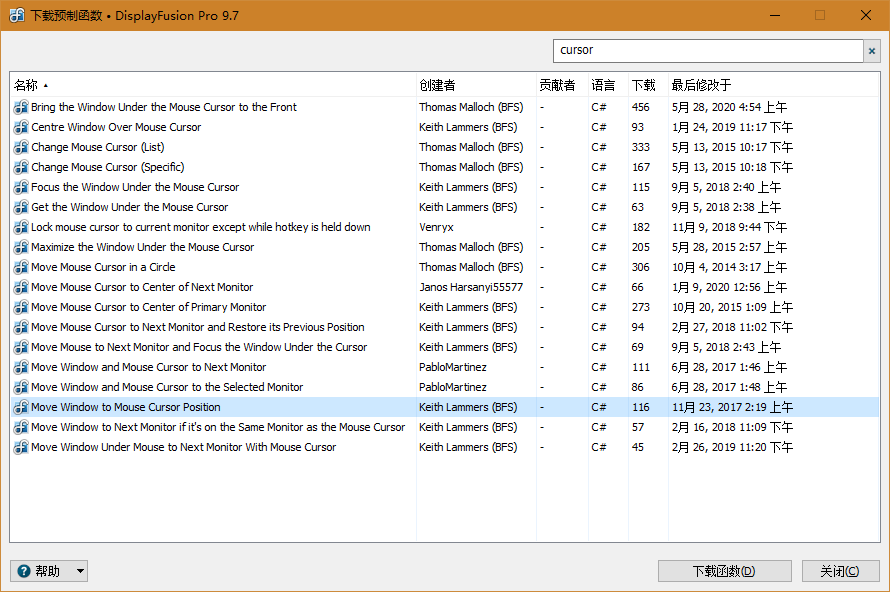Select icon of 'Change Mouse Cursor (List)' row
The width and height of the screenshot is (890, 592).
pos(21,147)
